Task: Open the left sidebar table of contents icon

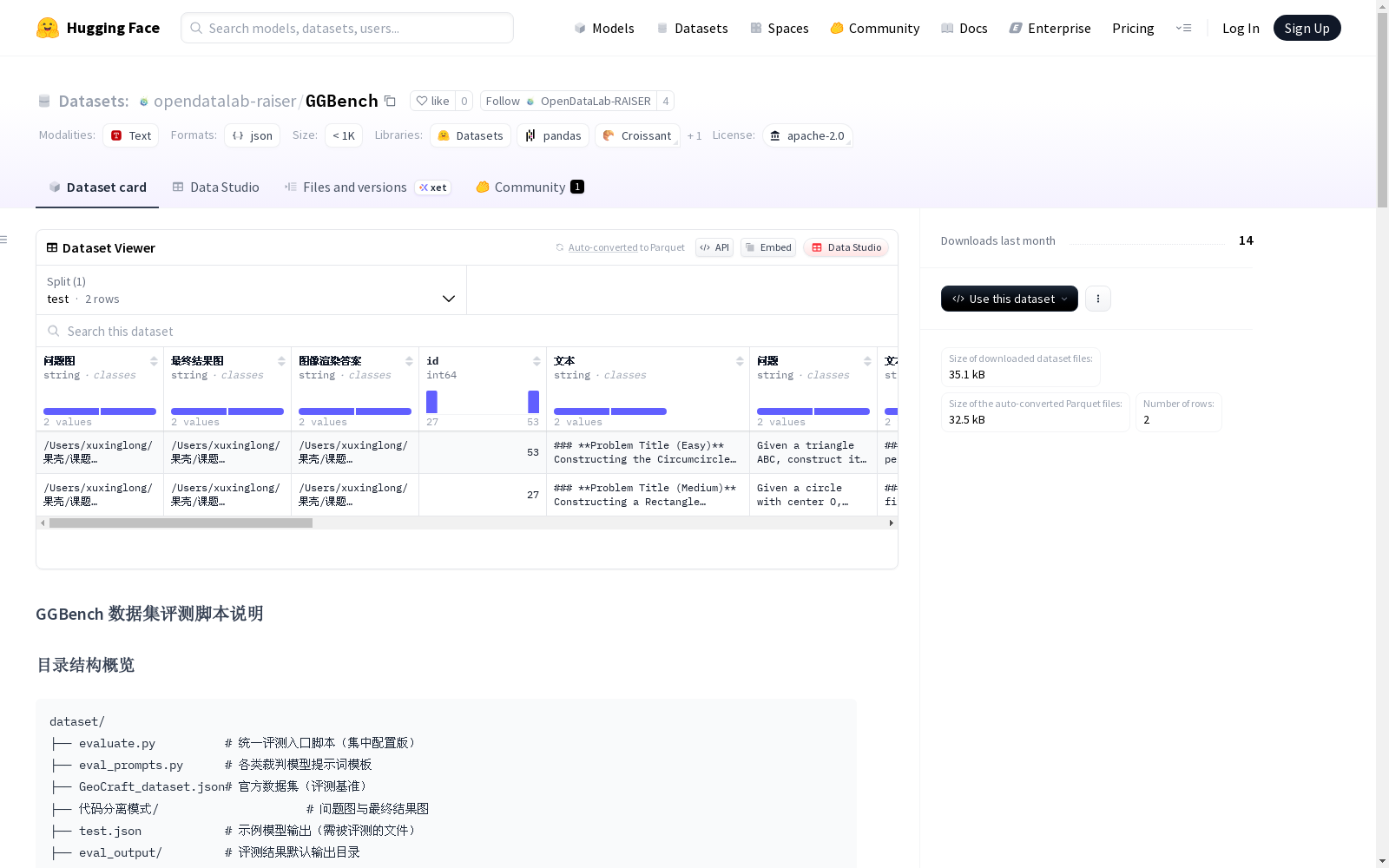Action: (4, 240)
